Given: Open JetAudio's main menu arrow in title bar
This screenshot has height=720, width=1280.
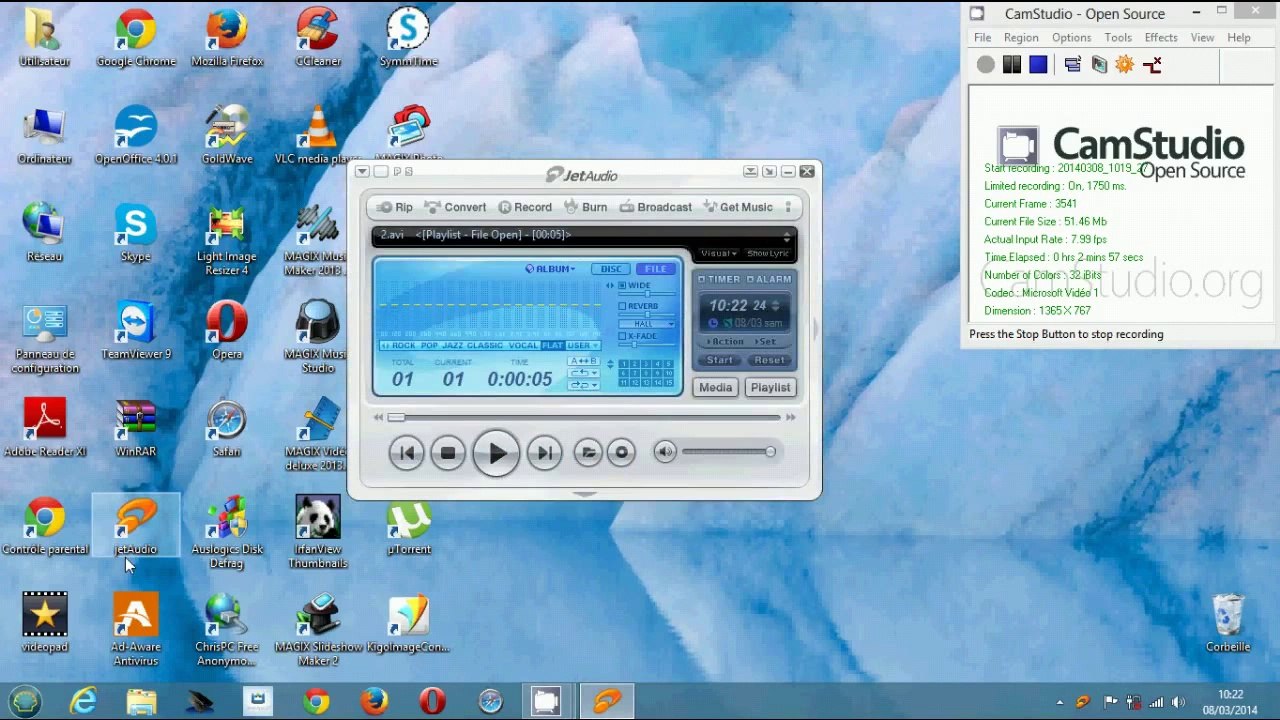Looking at the screenshot, I should click(x=362, y=172).
